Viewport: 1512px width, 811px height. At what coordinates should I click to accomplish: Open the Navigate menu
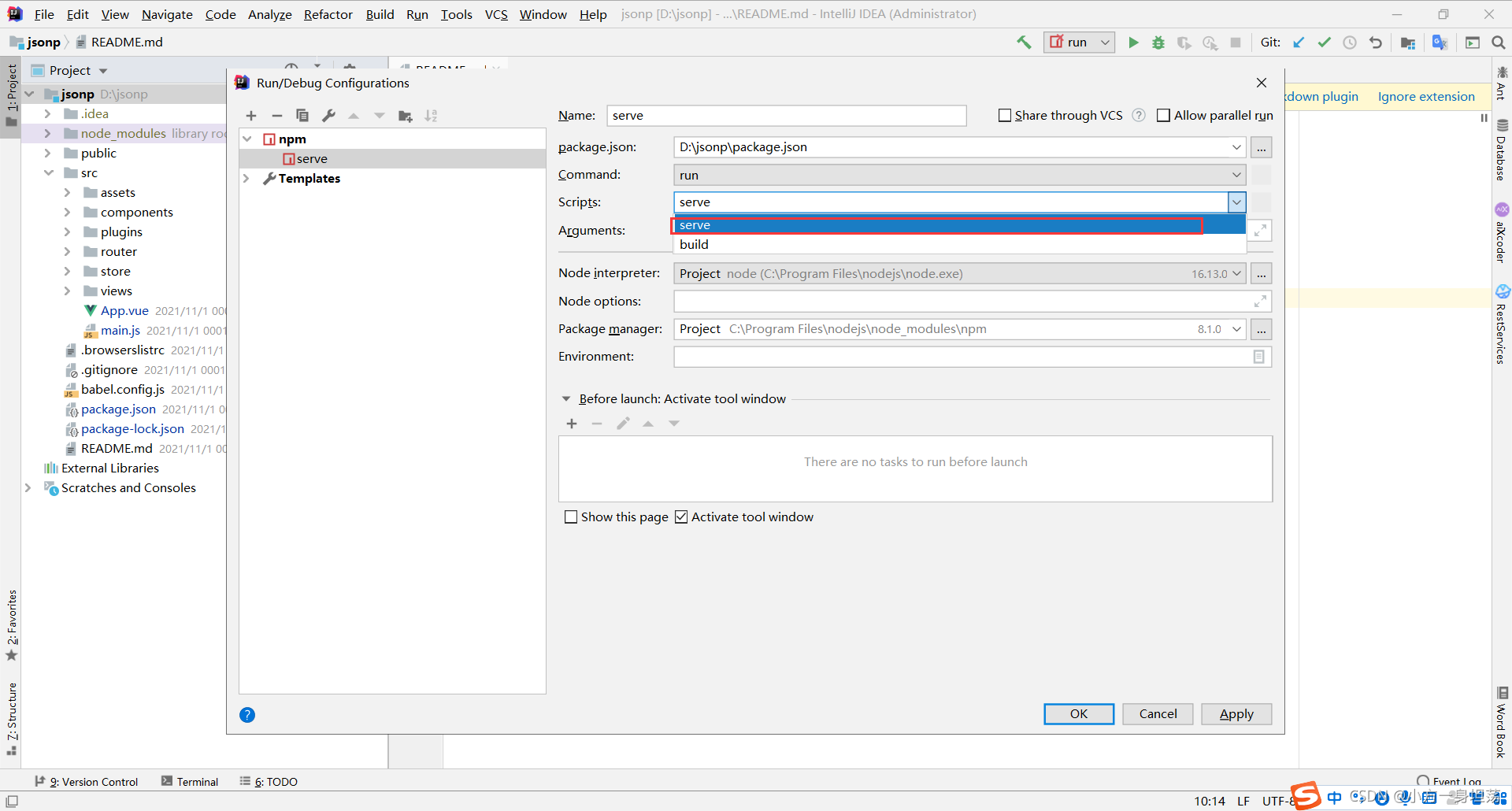pyautogui.click(x=167, y=14)
